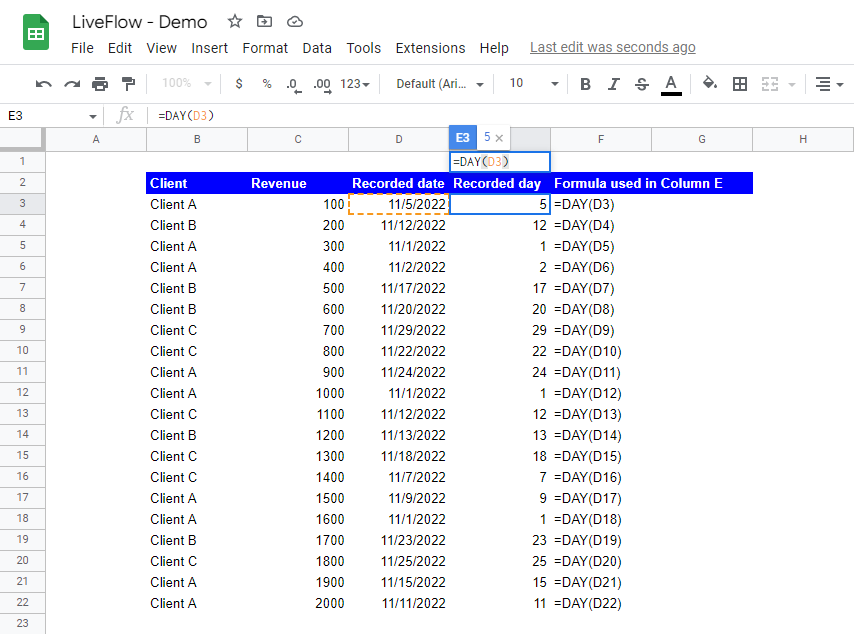The width and height of the screenshot is (854, 634).
Task: Click the Undo arrow icon
Action: 43,84
